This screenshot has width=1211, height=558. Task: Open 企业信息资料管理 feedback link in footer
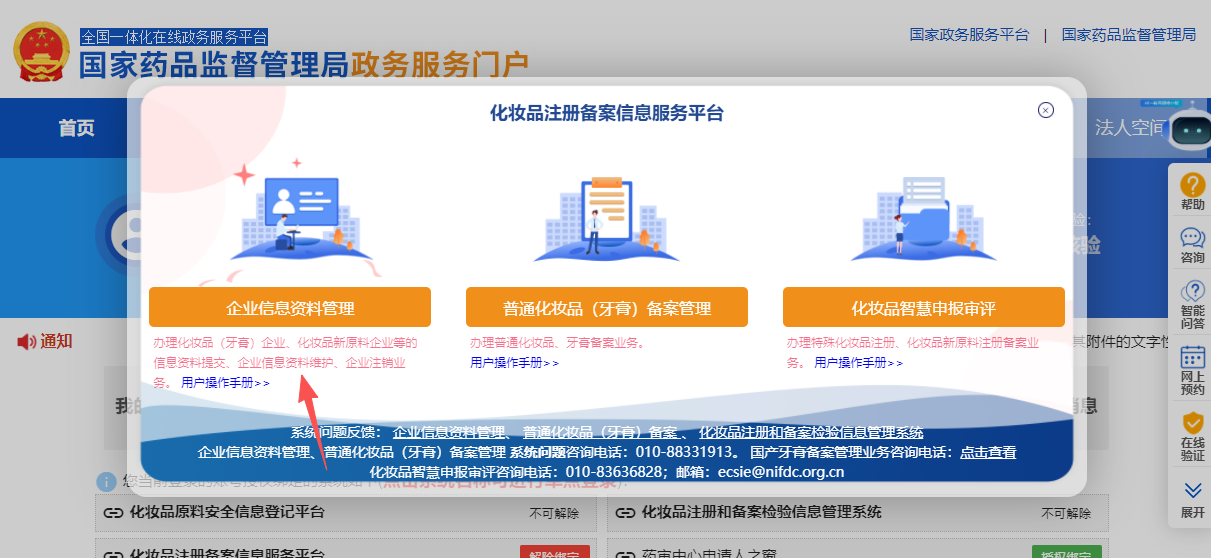tap(449, 433)
